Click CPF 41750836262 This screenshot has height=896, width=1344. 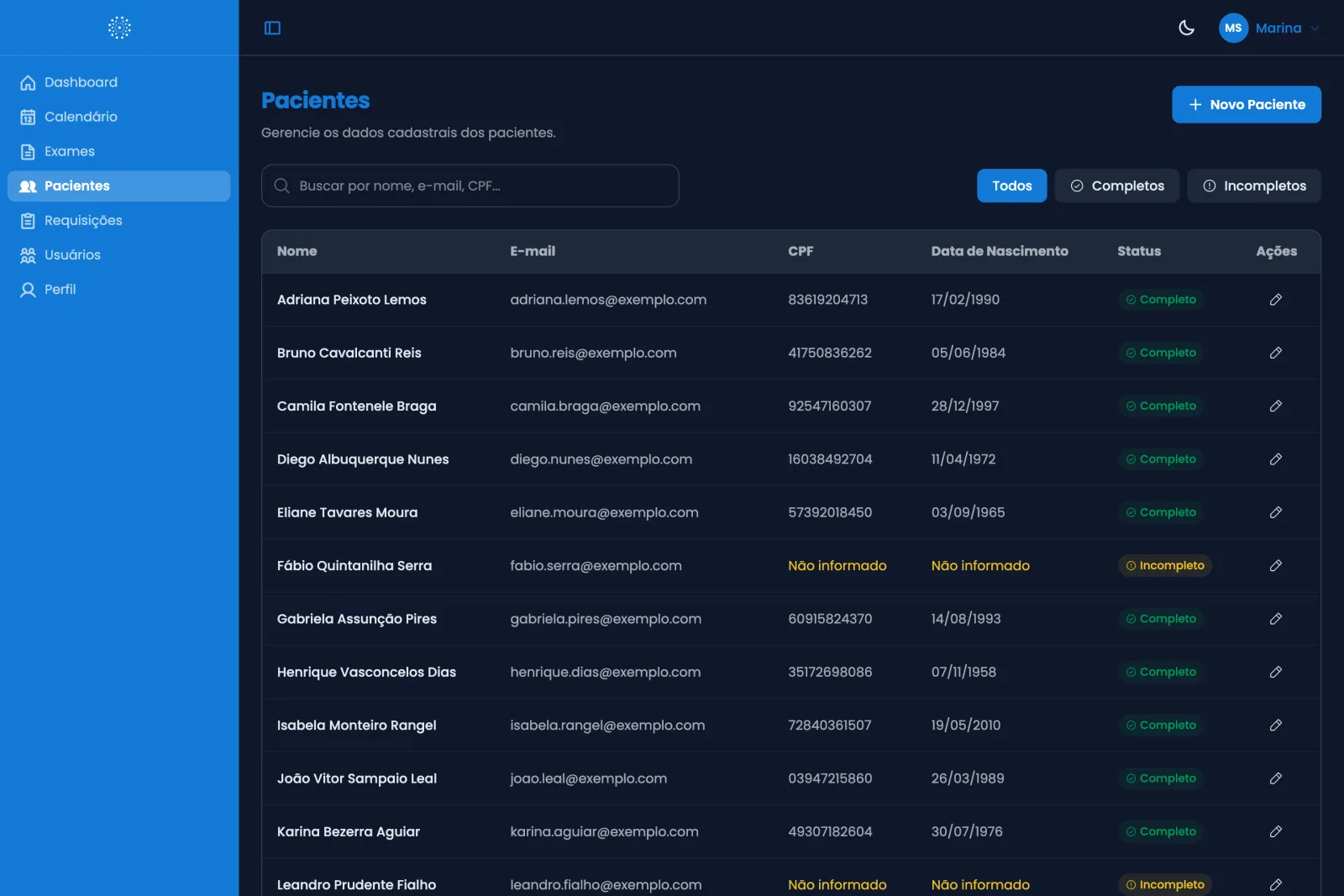830,353
